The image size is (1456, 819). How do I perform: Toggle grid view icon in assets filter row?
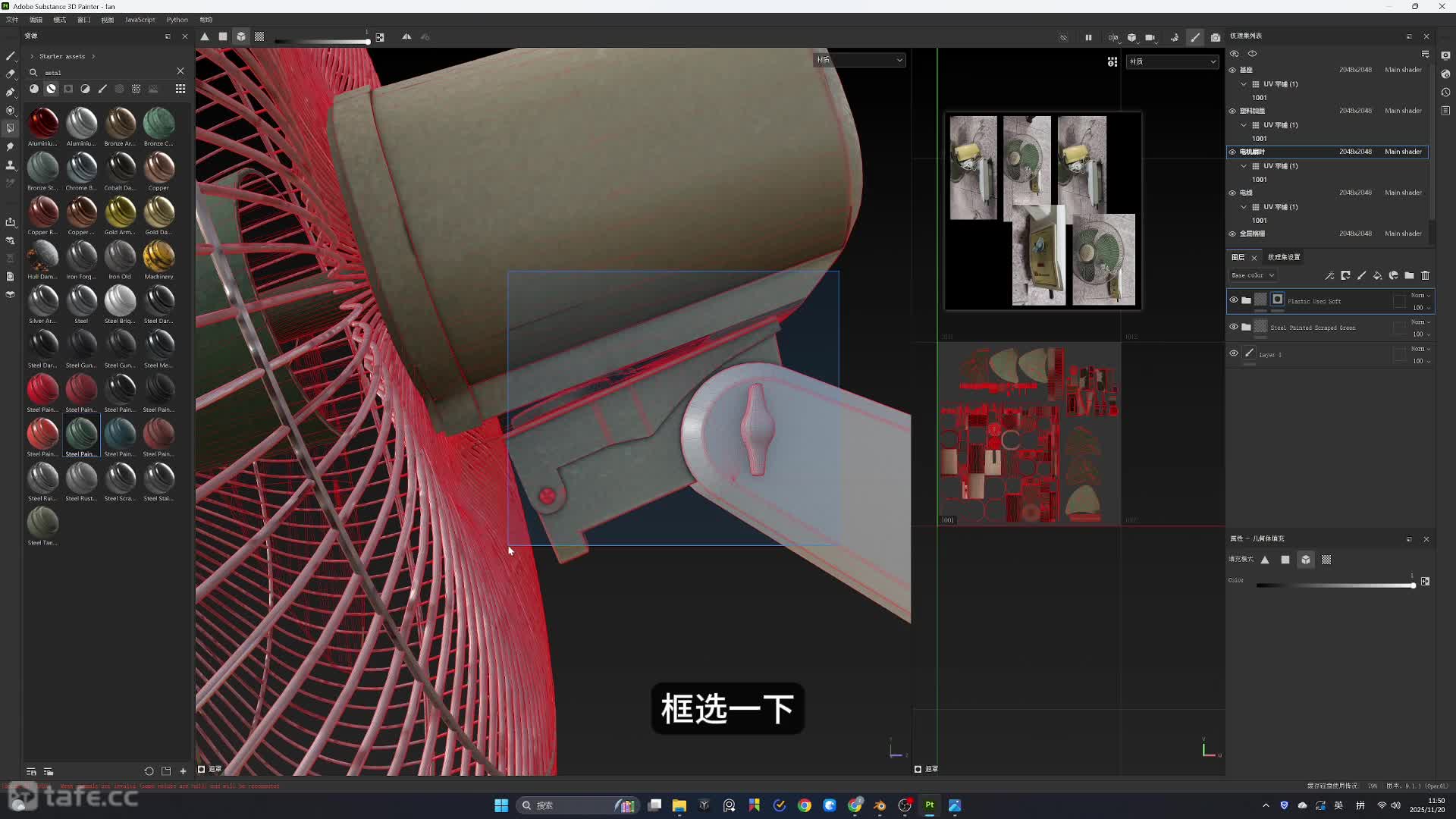pos(180,89)
